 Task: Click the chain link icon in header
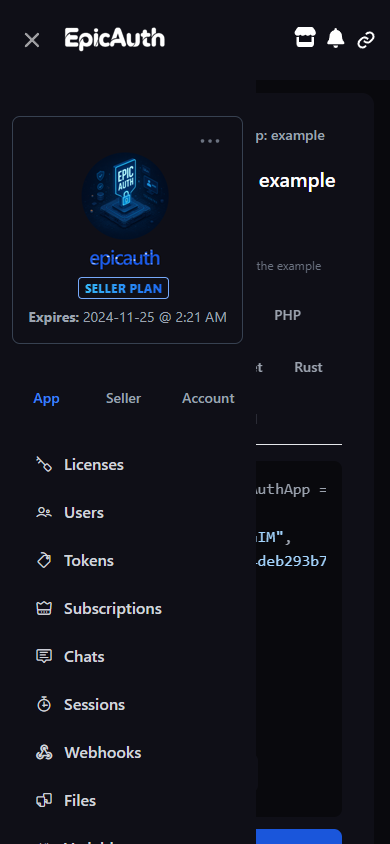366,40
